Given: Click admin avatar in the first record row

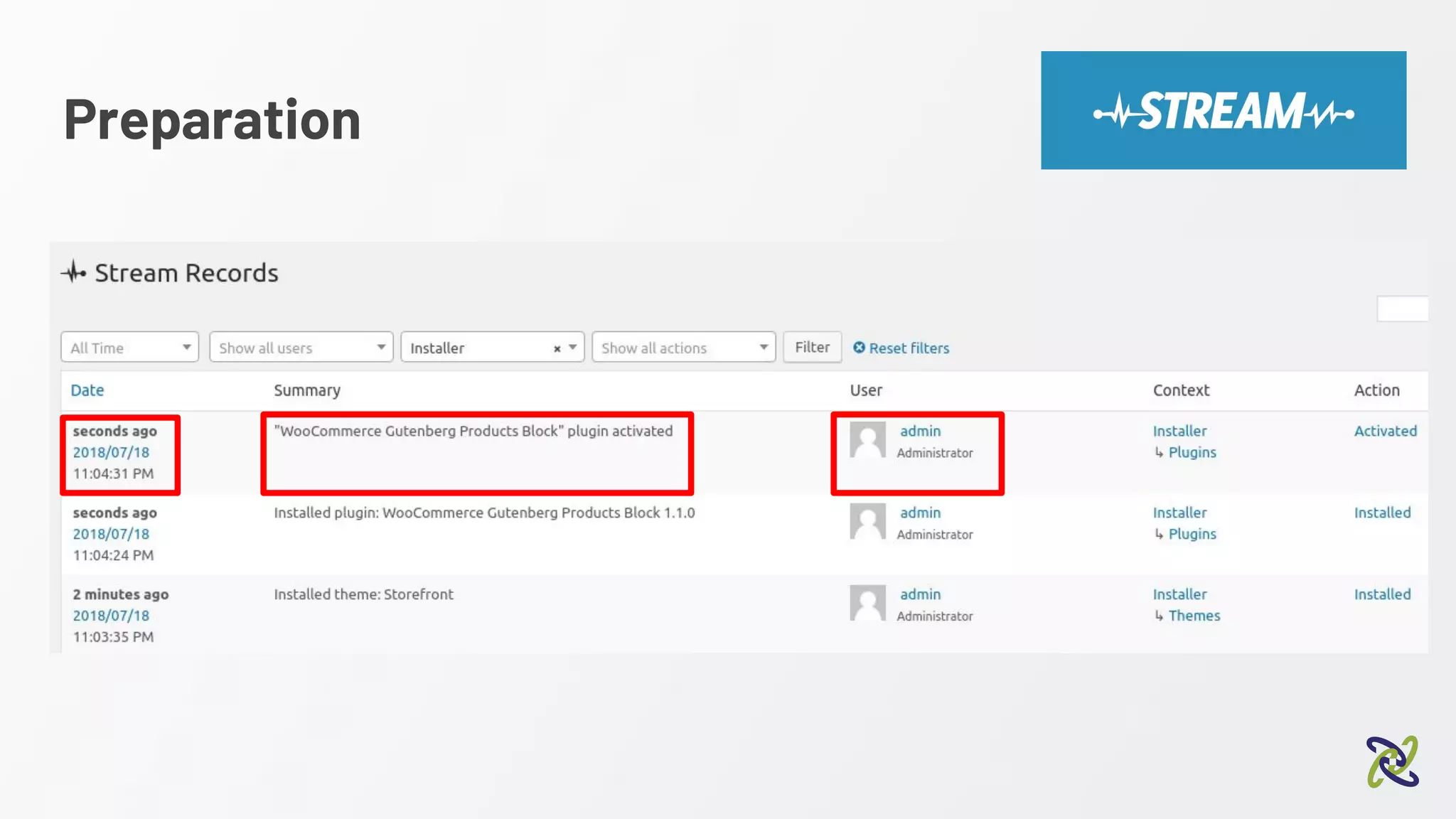Looking at the screenshot, I should coord(867,441).
